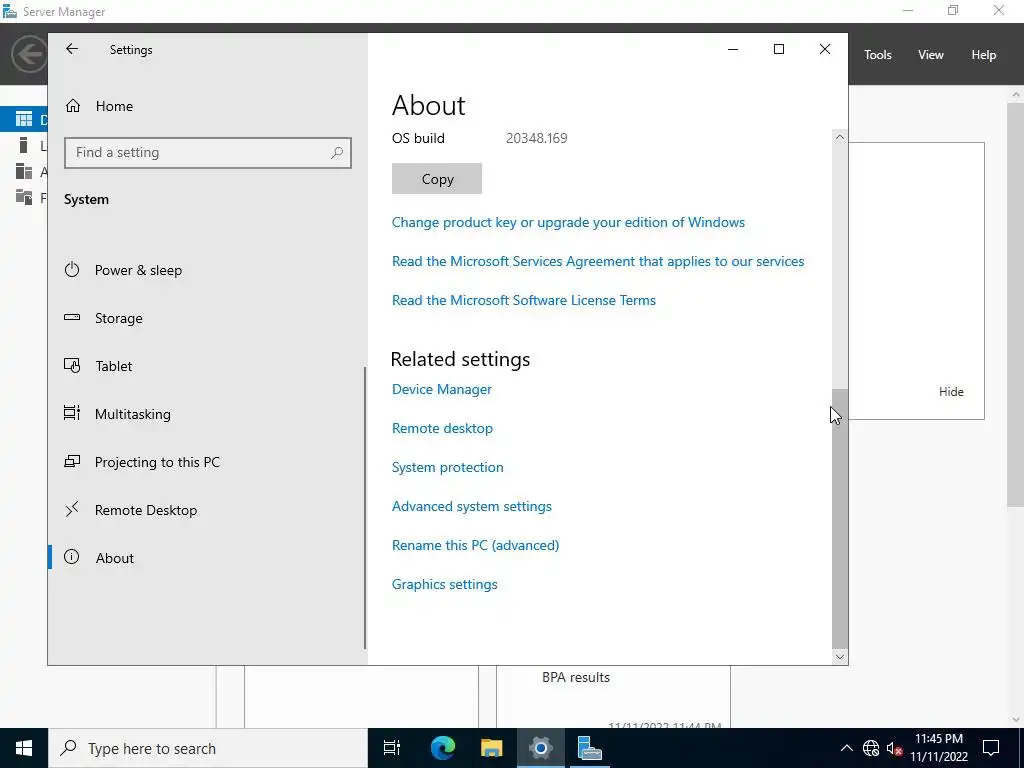The image size is (1024, 768).
Task: Click the Server Manager back navigation arrow
Action: (29, 54)
